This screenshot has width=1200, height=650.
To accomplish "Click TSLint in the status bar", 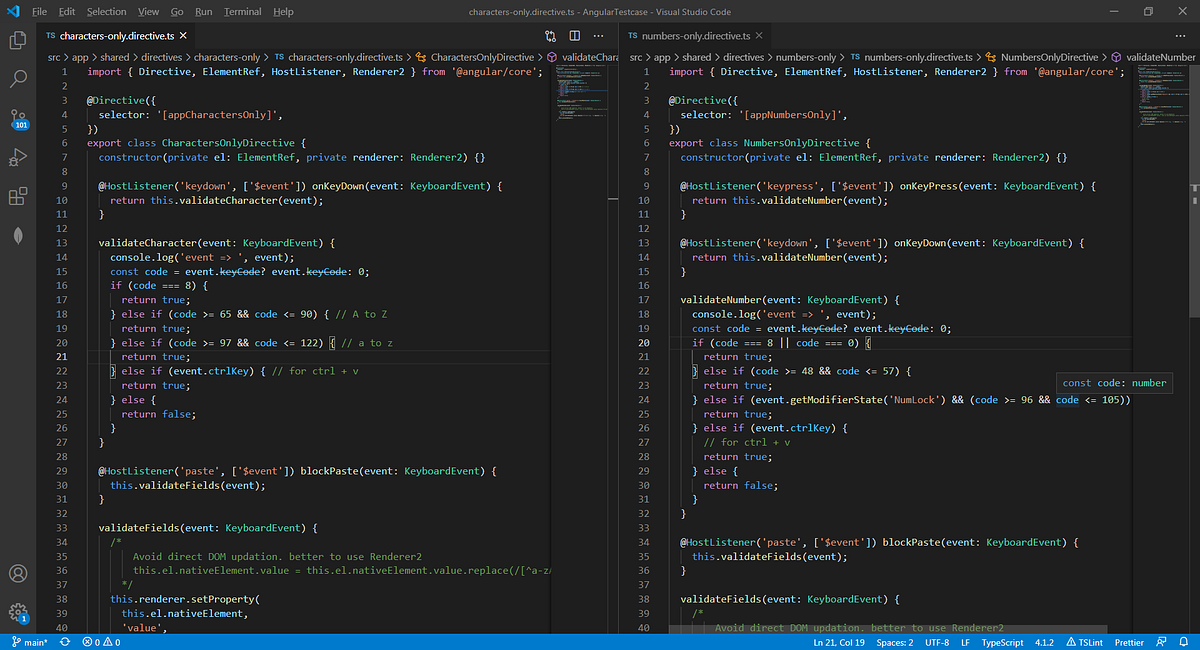I will click(x=1086, y=642).
